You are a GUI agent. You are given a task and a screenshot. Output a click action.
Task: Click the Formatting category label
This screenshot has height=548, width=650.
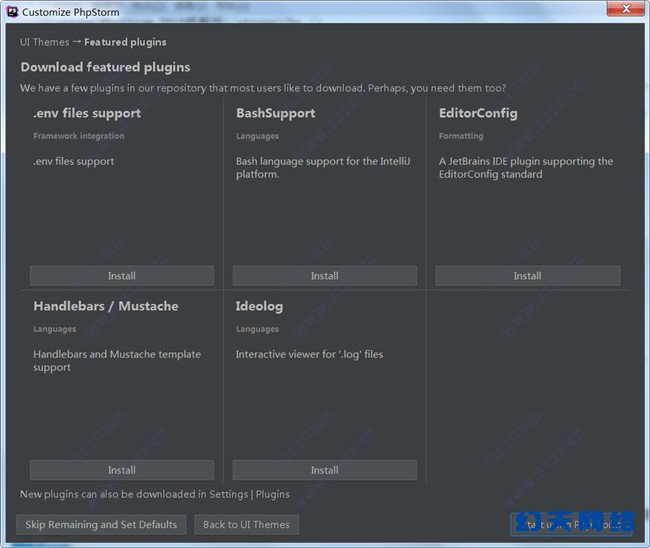coord(461,136)
